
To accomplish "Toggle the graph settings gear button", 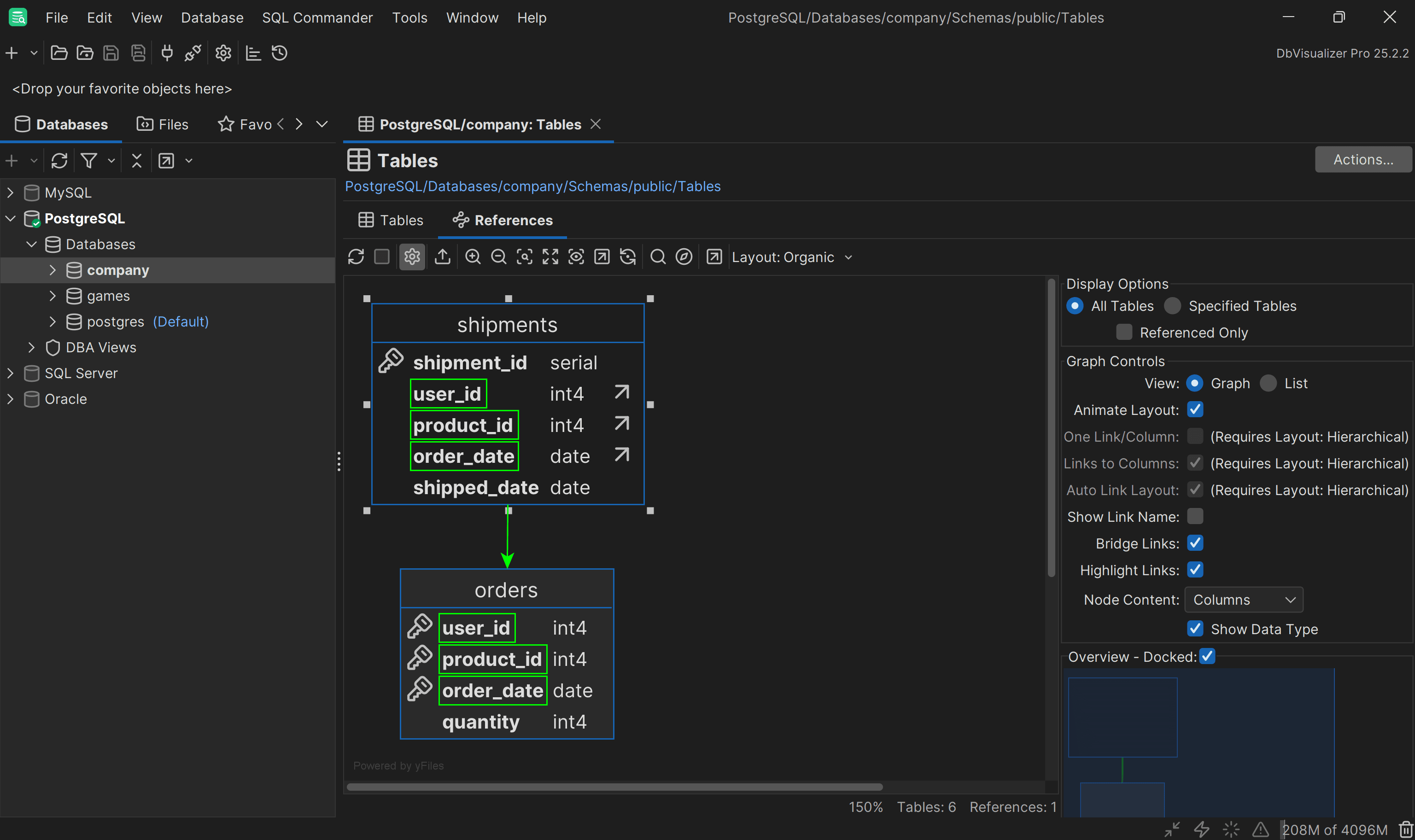I will (412, 257).
